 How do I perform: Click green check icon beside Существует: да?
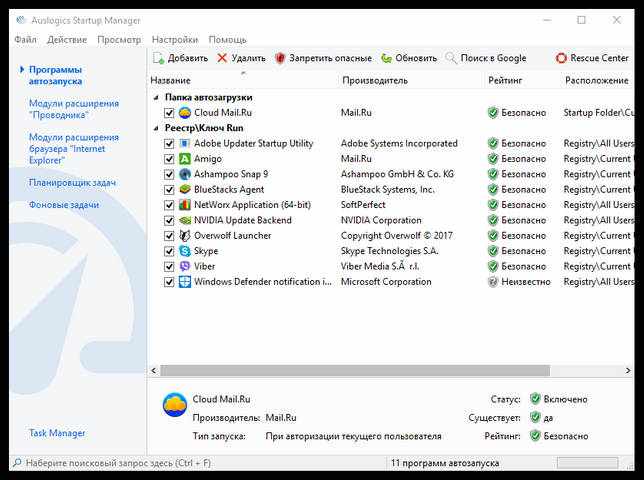pyautogui.click(x=535, y=418)
